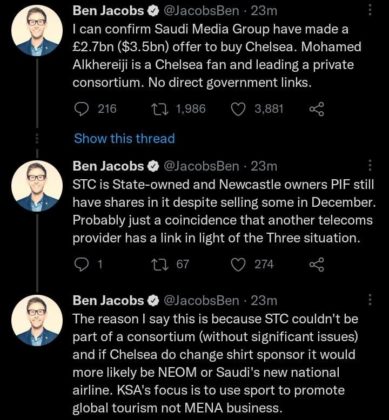Share the Chelsea offer tweet
Image resolution: width=389 pixels, height=420 pixels.
[316, 109]
